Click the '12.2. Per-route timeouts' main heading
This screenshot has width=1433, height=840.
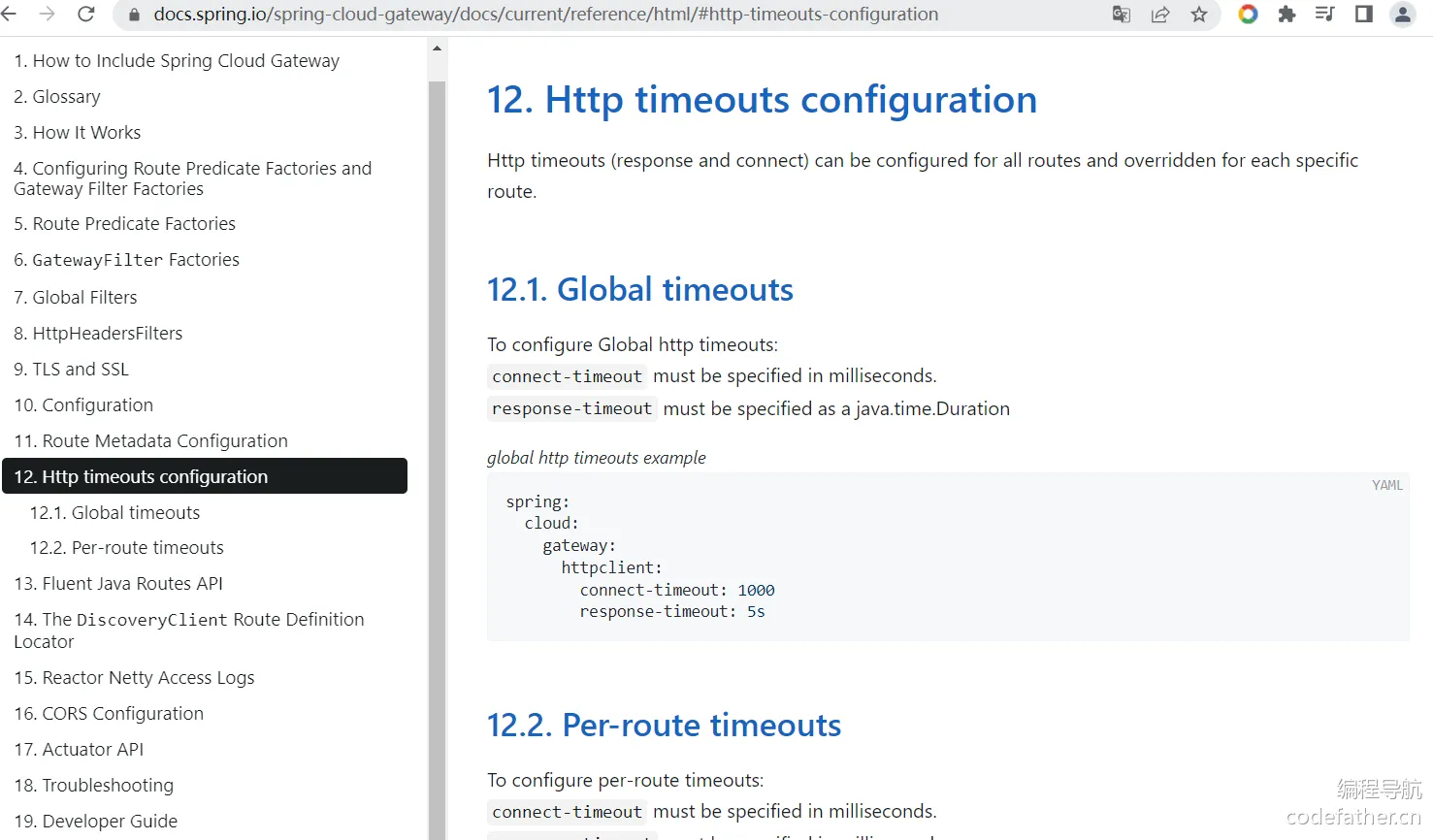(x=664, y=725)
